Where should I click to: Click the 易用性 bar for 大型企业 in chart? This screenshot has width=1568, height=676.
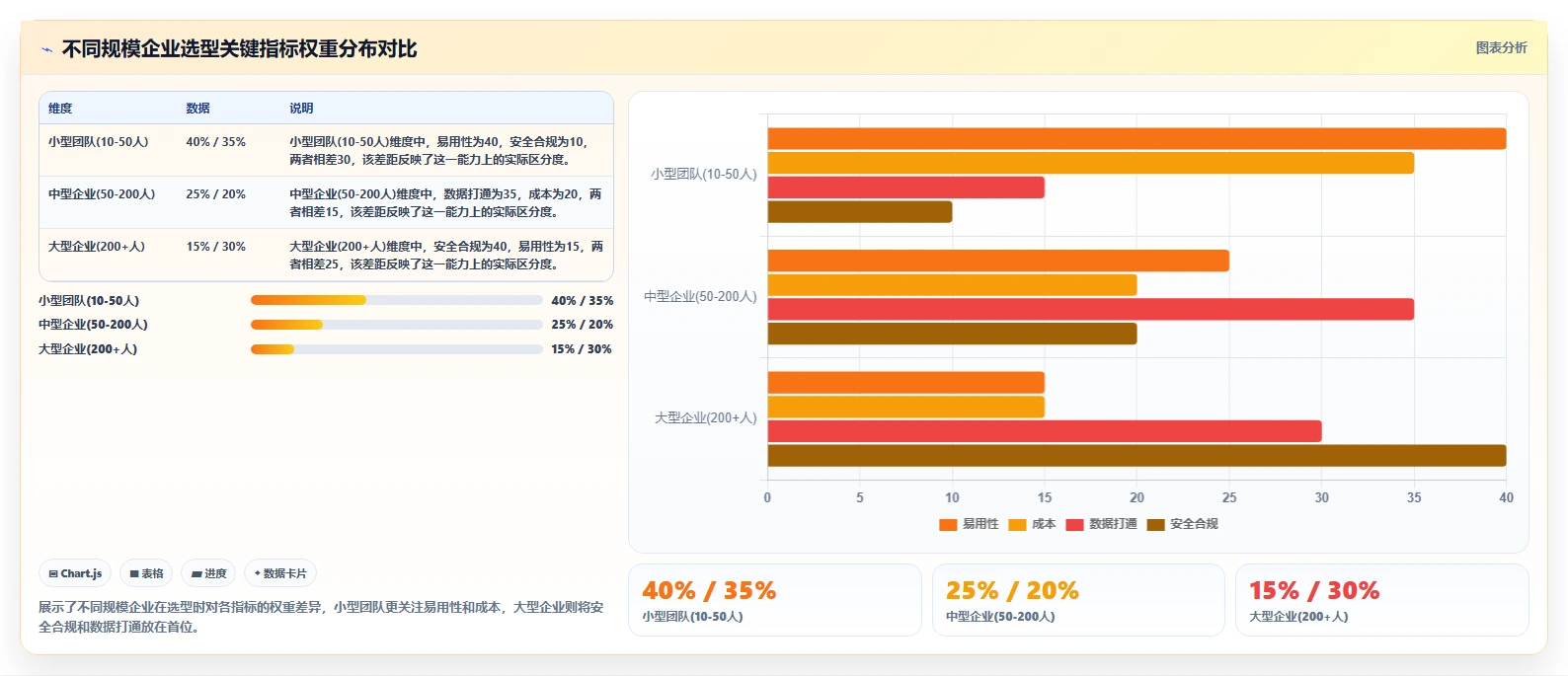[906, 383]
